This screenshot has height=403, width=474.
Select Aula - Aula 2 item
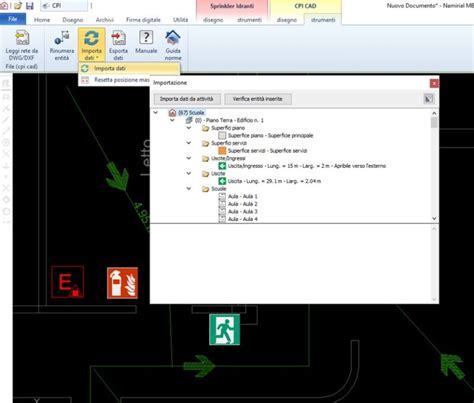243,204
